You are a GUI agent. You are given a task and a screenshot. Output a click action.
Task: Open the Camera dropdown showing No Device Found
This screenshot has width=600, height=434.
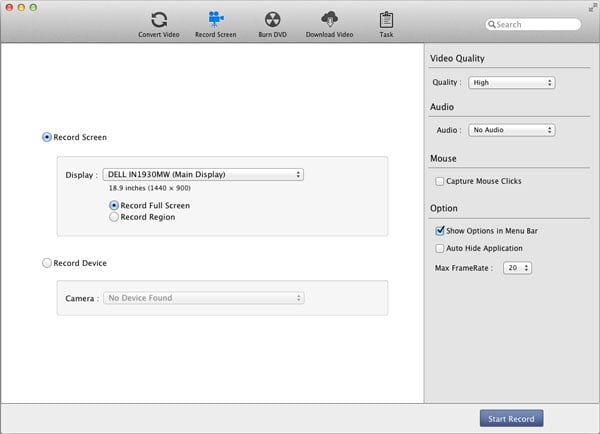pos(204,298)
